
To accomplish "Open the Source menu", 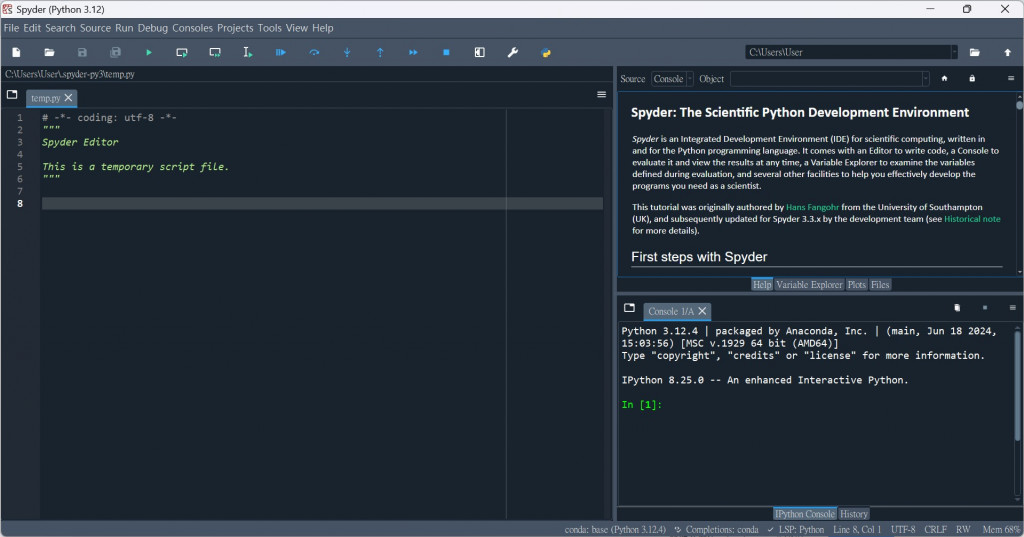I will click(x=95, y=28).
